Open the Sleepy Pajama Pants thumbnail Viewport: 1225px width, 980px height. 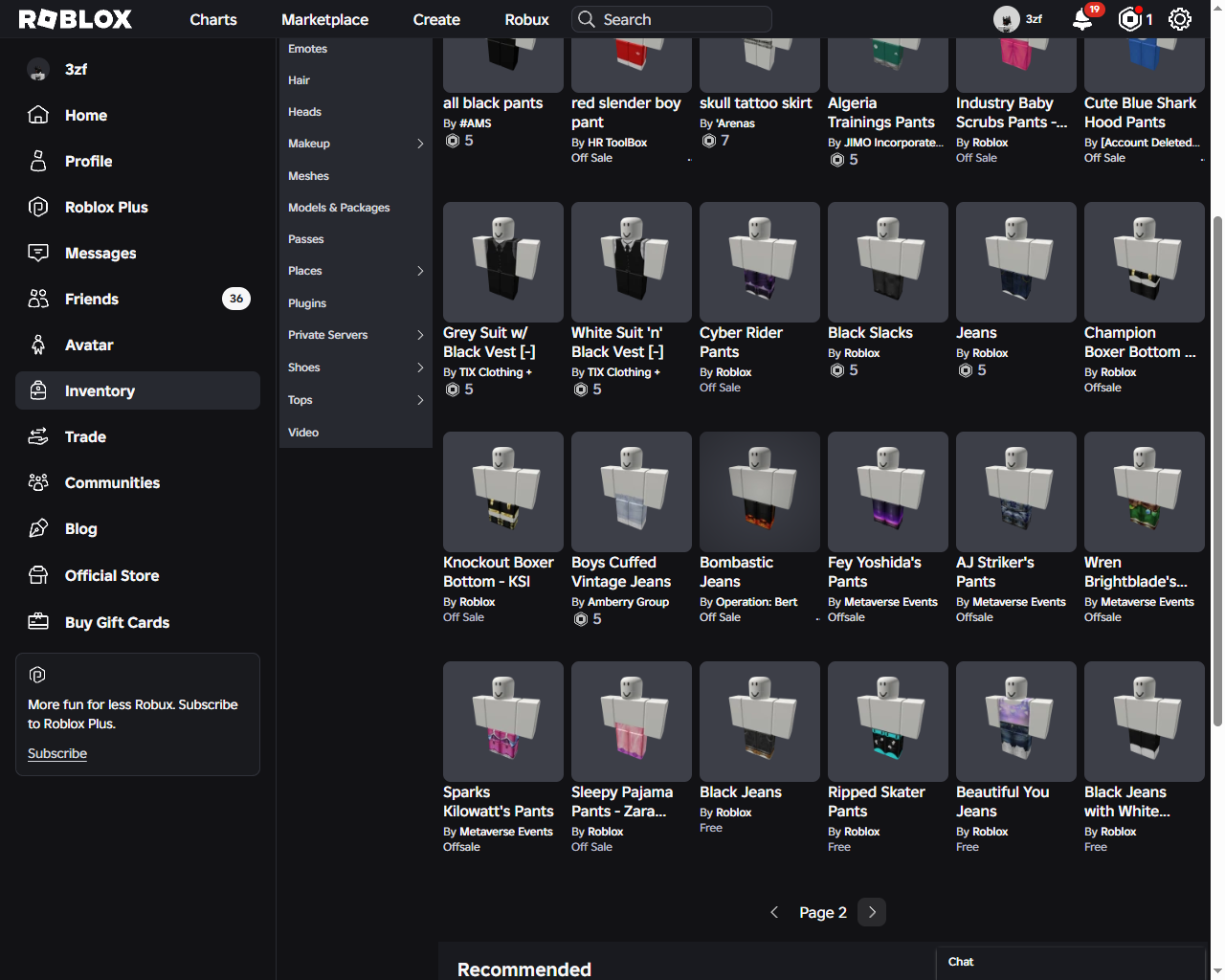(x=632, y=722)
